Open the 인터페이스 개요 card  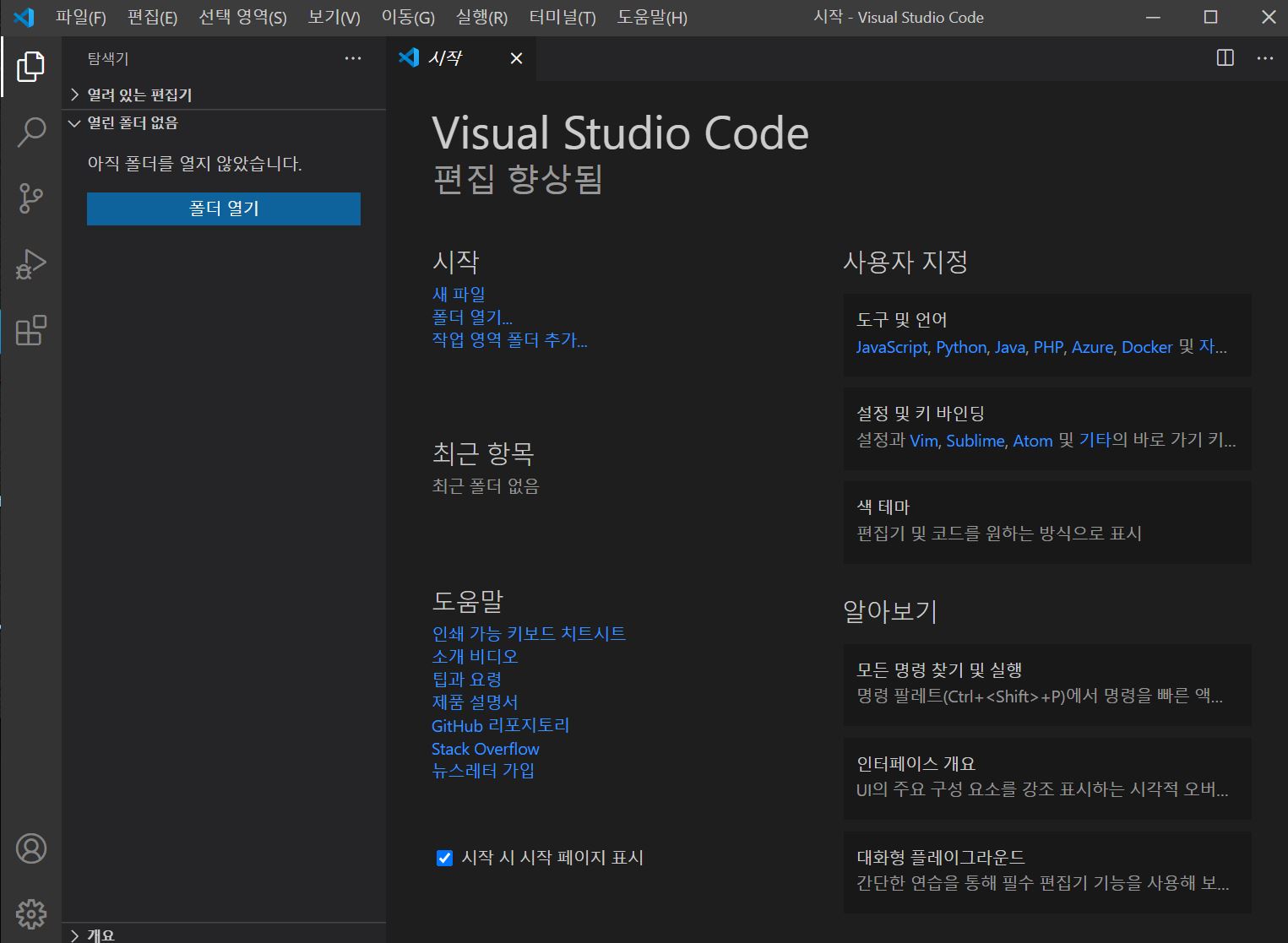[1047, 778]
